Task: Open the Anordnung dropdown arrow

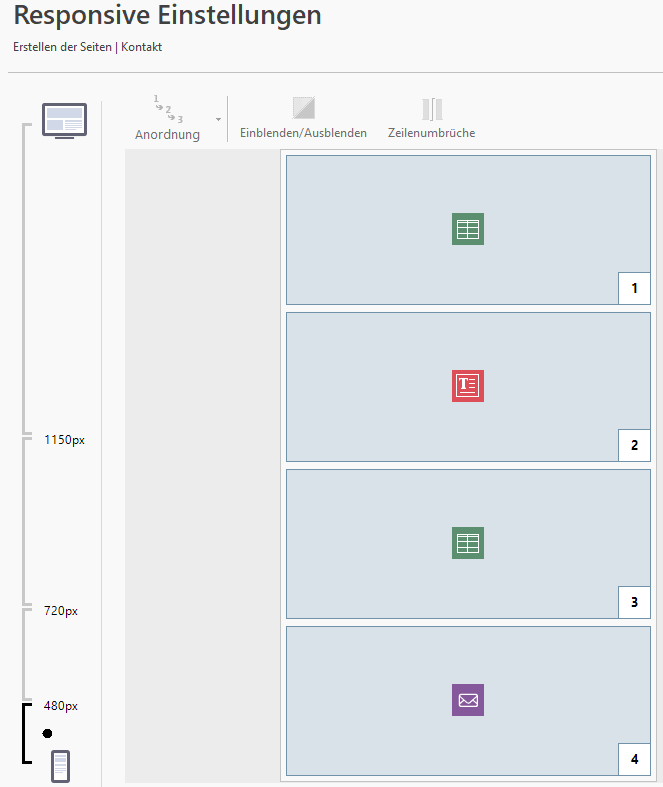Action: coord(218,120)
